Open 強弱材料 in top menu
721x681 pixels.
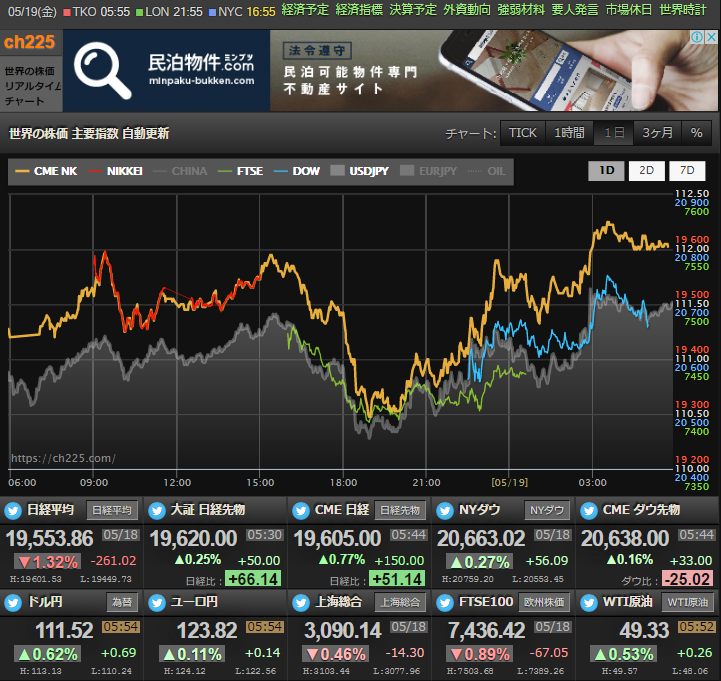coord(521,10)
